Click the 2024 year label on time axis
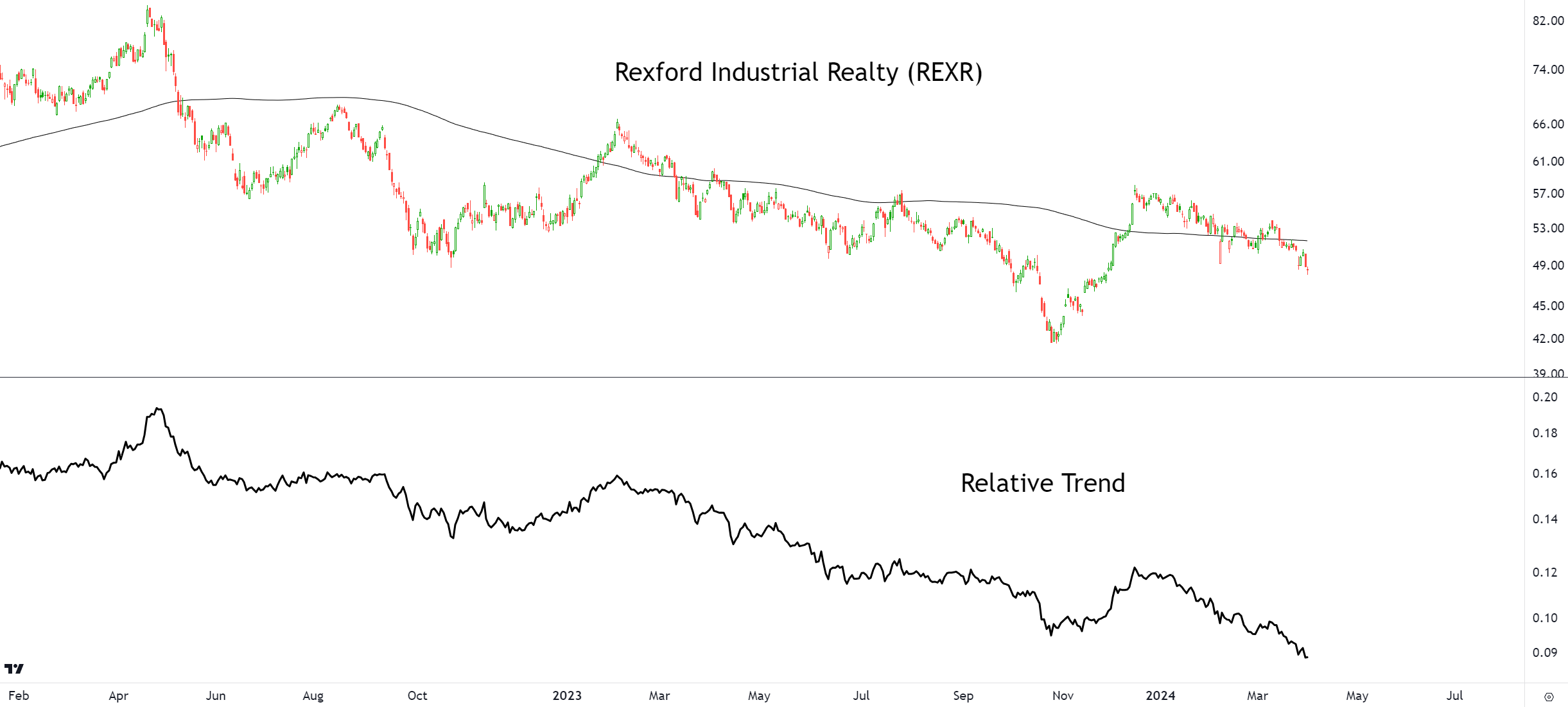Image resolution: width=1568 pixels, height=707 pixels. pos(1160,695)
